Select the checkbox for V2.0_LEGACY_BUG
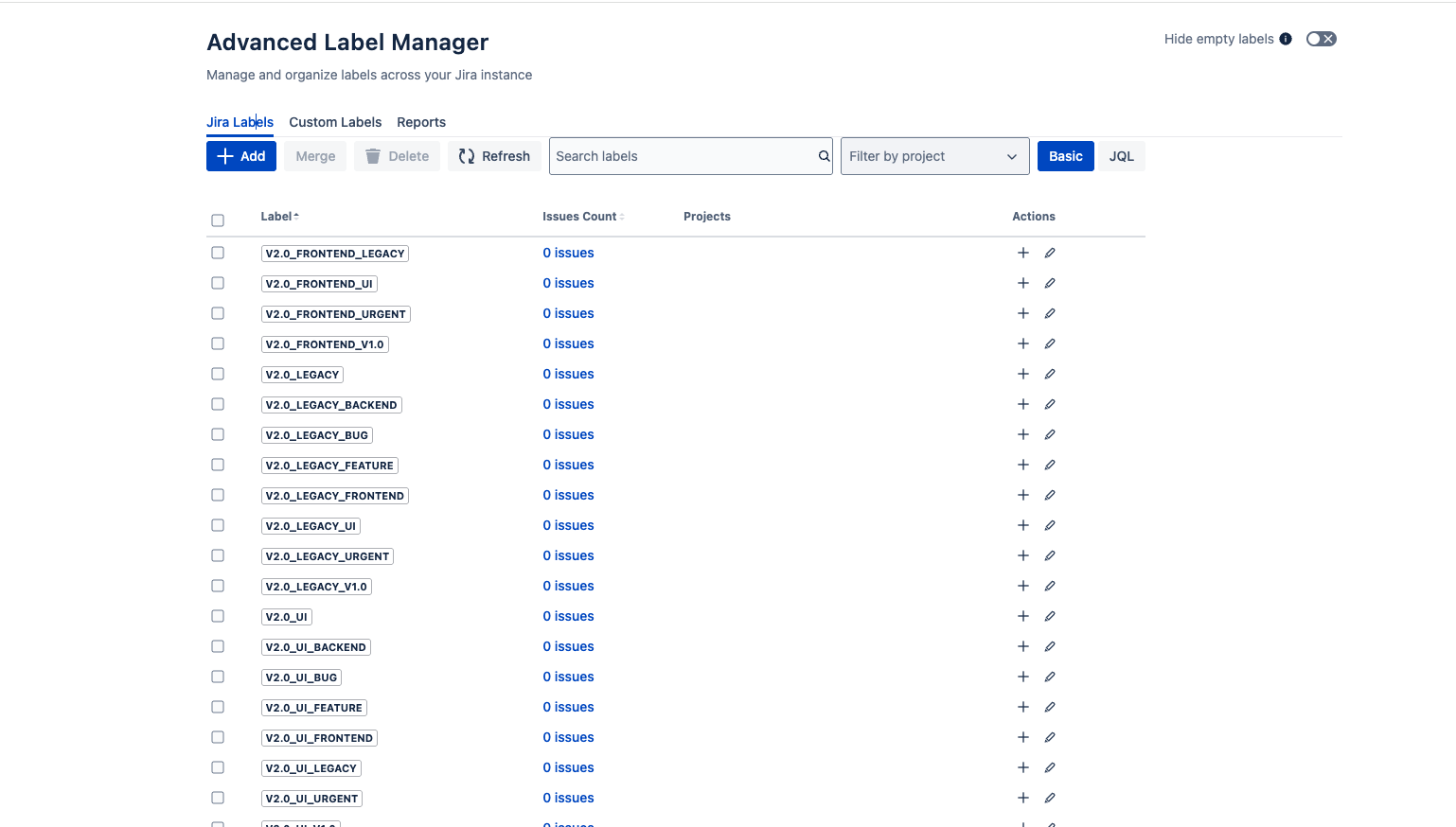 point(218,434)
